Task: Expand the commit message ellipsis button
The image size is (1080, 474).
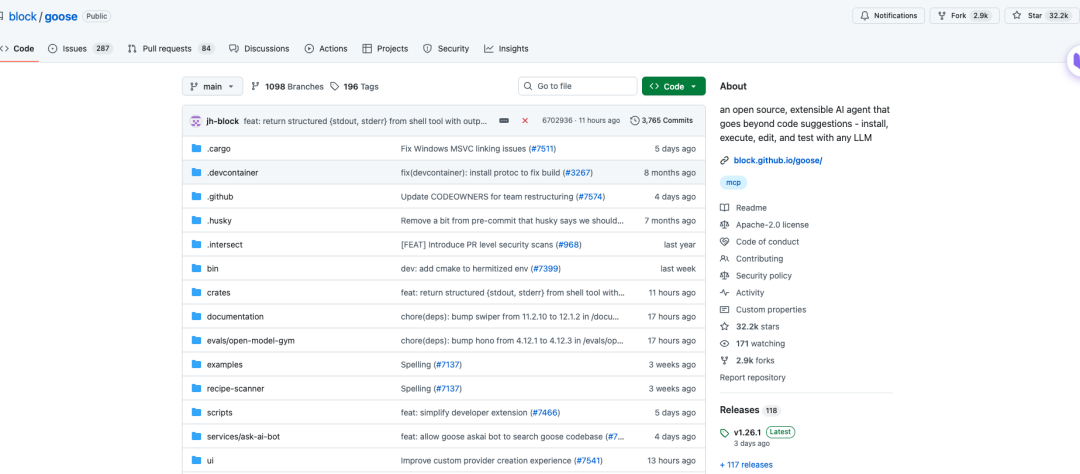Action: (x=504, y=121)
